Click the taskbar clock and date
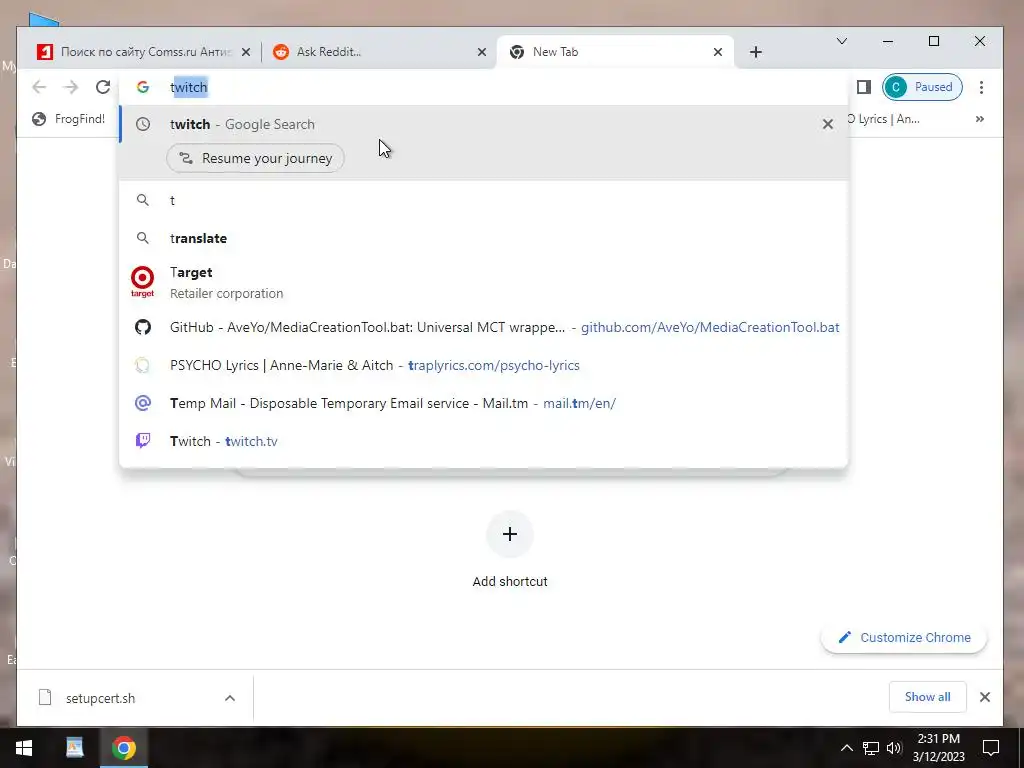The height and width of the screenshot is (768, 1024). coord(938,748)
